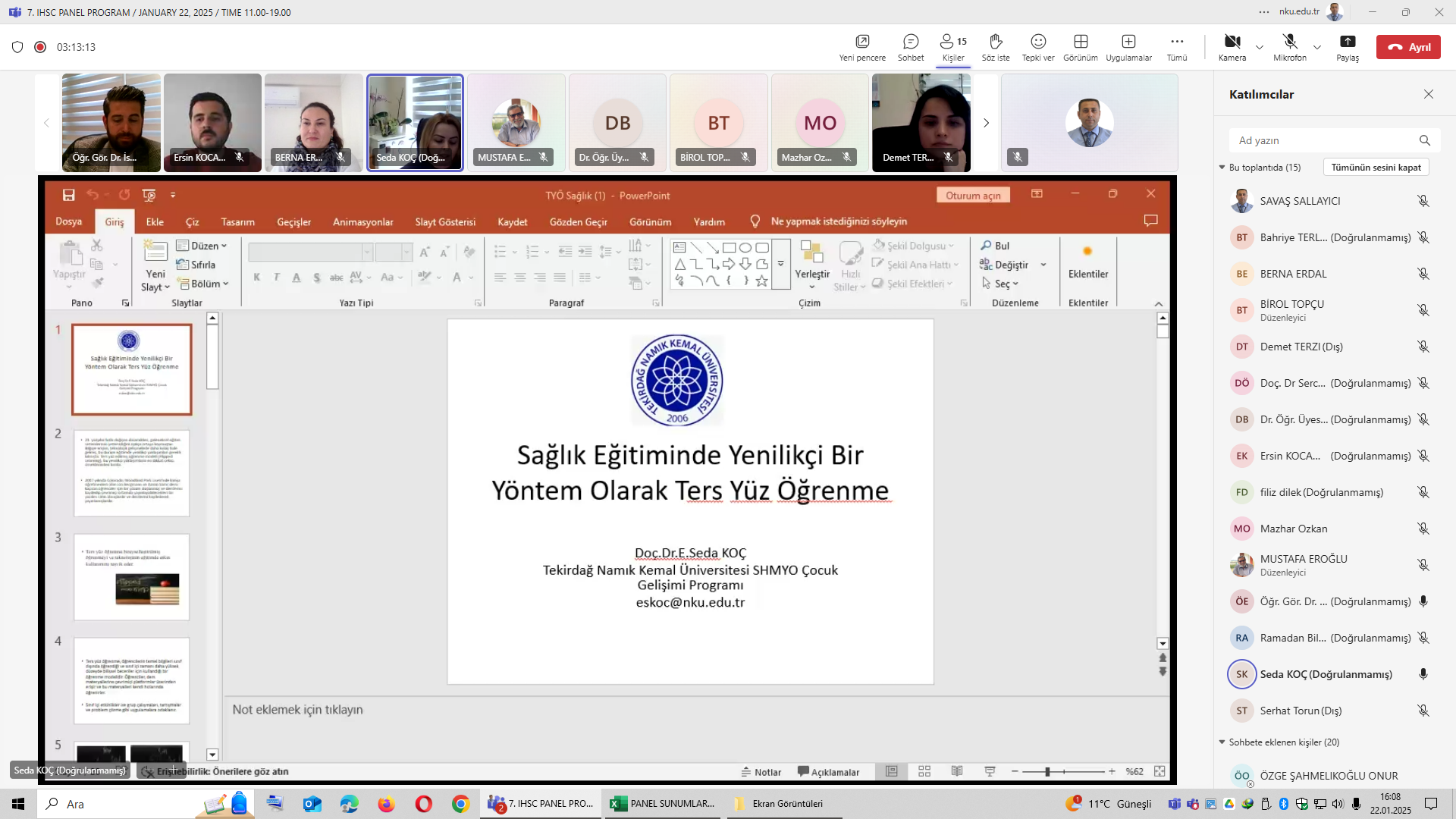Expand camera options arrow next to Kamera
1456x819 pixels.
(x=1260, y=47)
